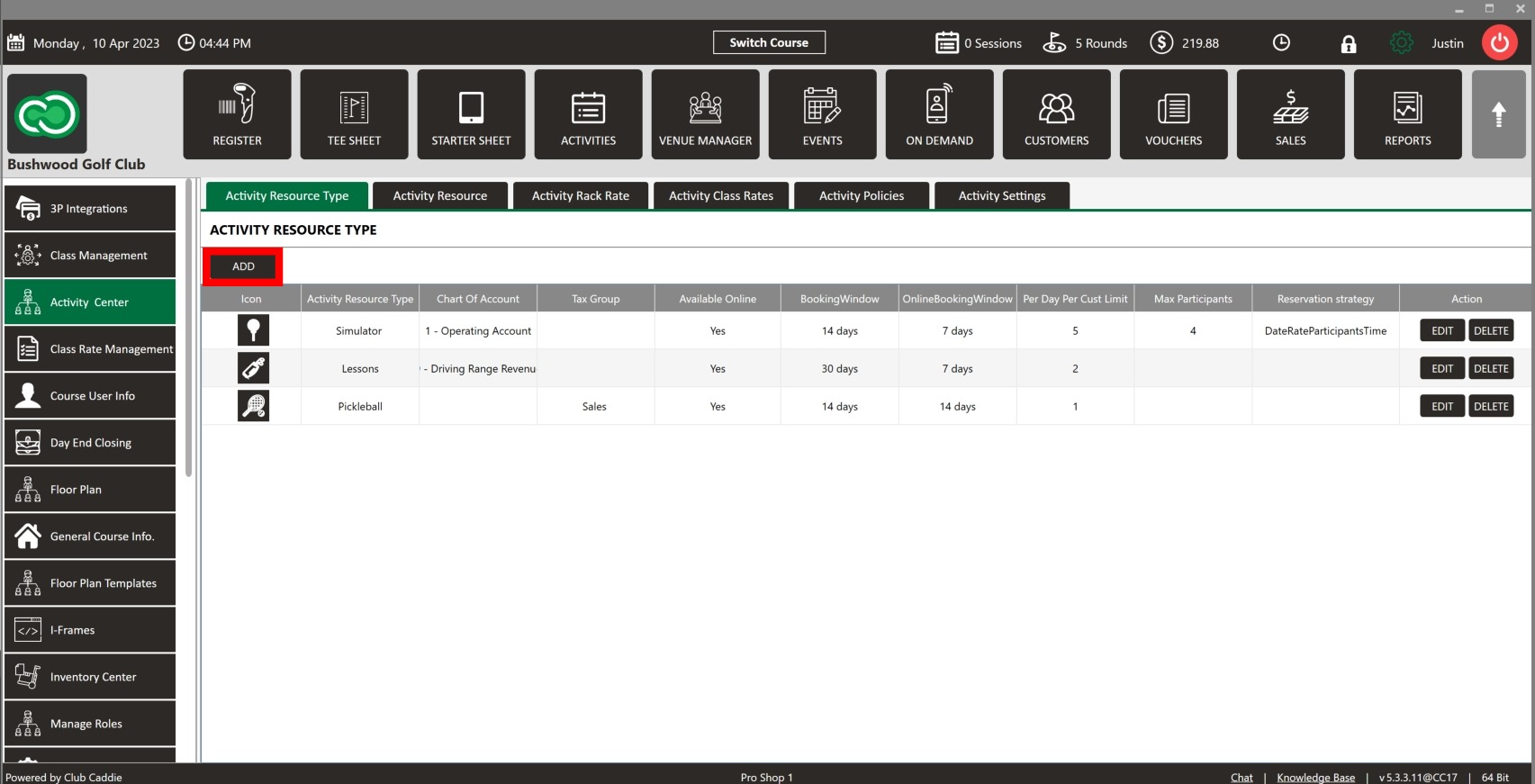Delete the Lessons resource type

(x=1491, y=368)
